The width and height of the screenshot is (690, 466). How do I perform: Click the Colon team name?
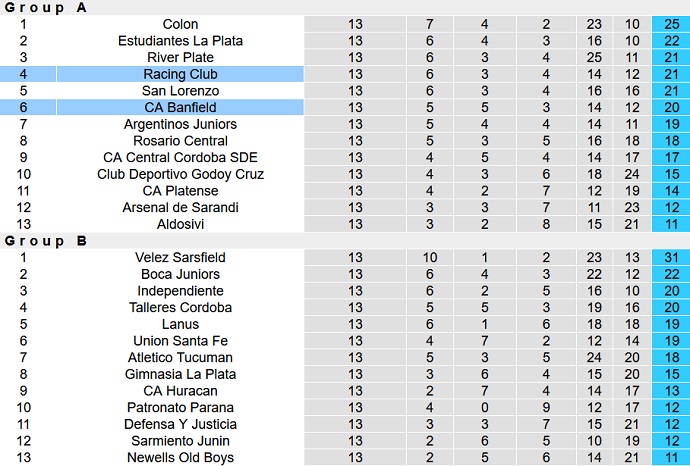tap(180, 24)
